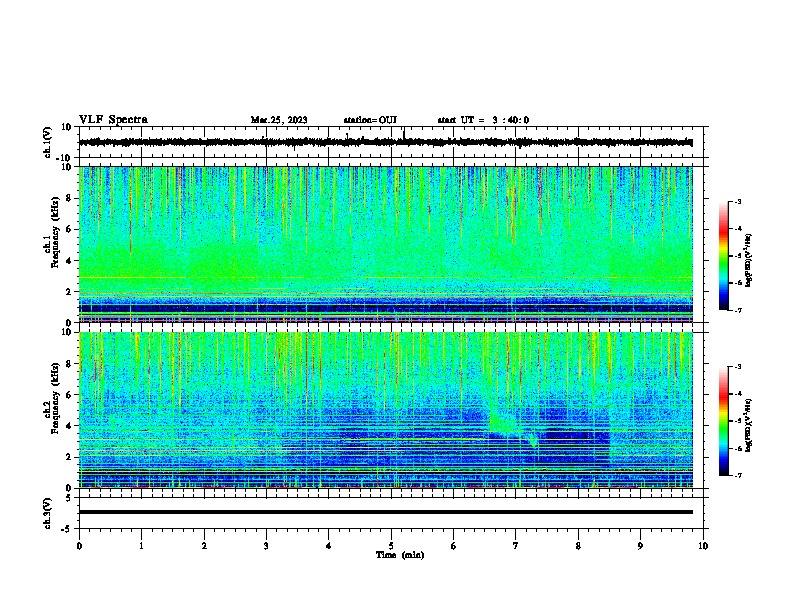Click the "VLF Spectra" title text
Screen dimensions: 792x612
point(113,120)
